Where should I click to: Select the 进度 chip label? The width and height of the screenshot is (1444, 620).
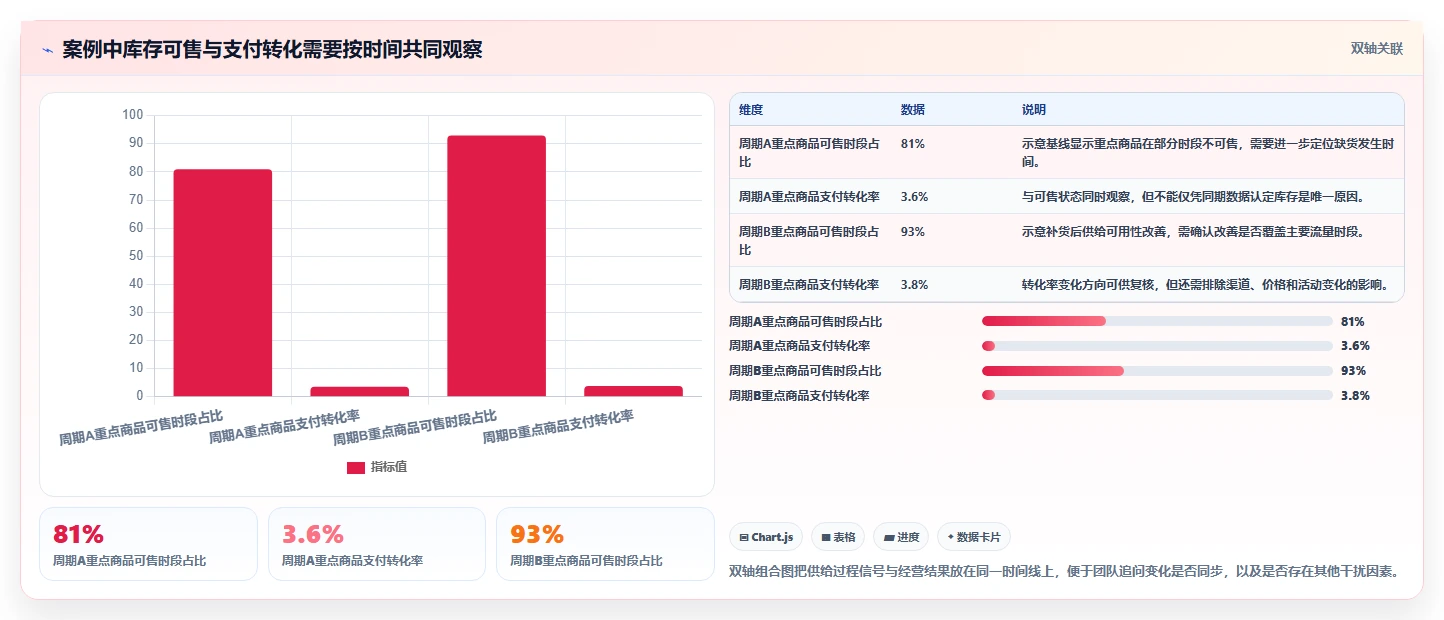point(908,537)
